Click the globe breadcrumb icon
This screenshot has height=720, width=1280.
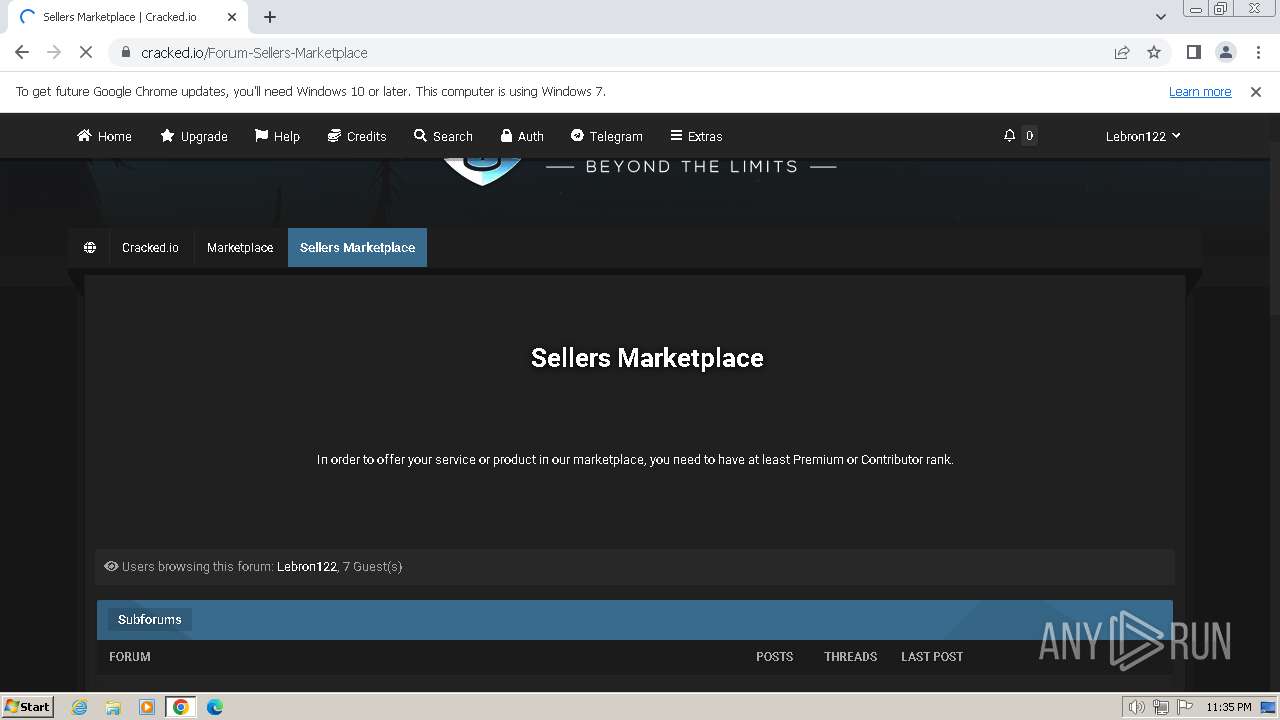pos(90,247)
